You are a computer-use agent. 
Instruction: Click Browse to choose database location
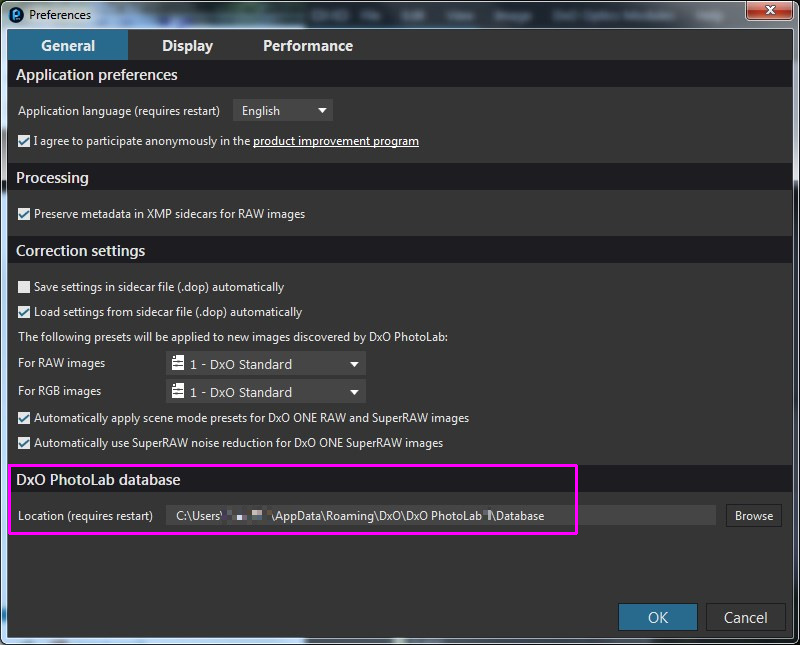click(x=754, y=515)
